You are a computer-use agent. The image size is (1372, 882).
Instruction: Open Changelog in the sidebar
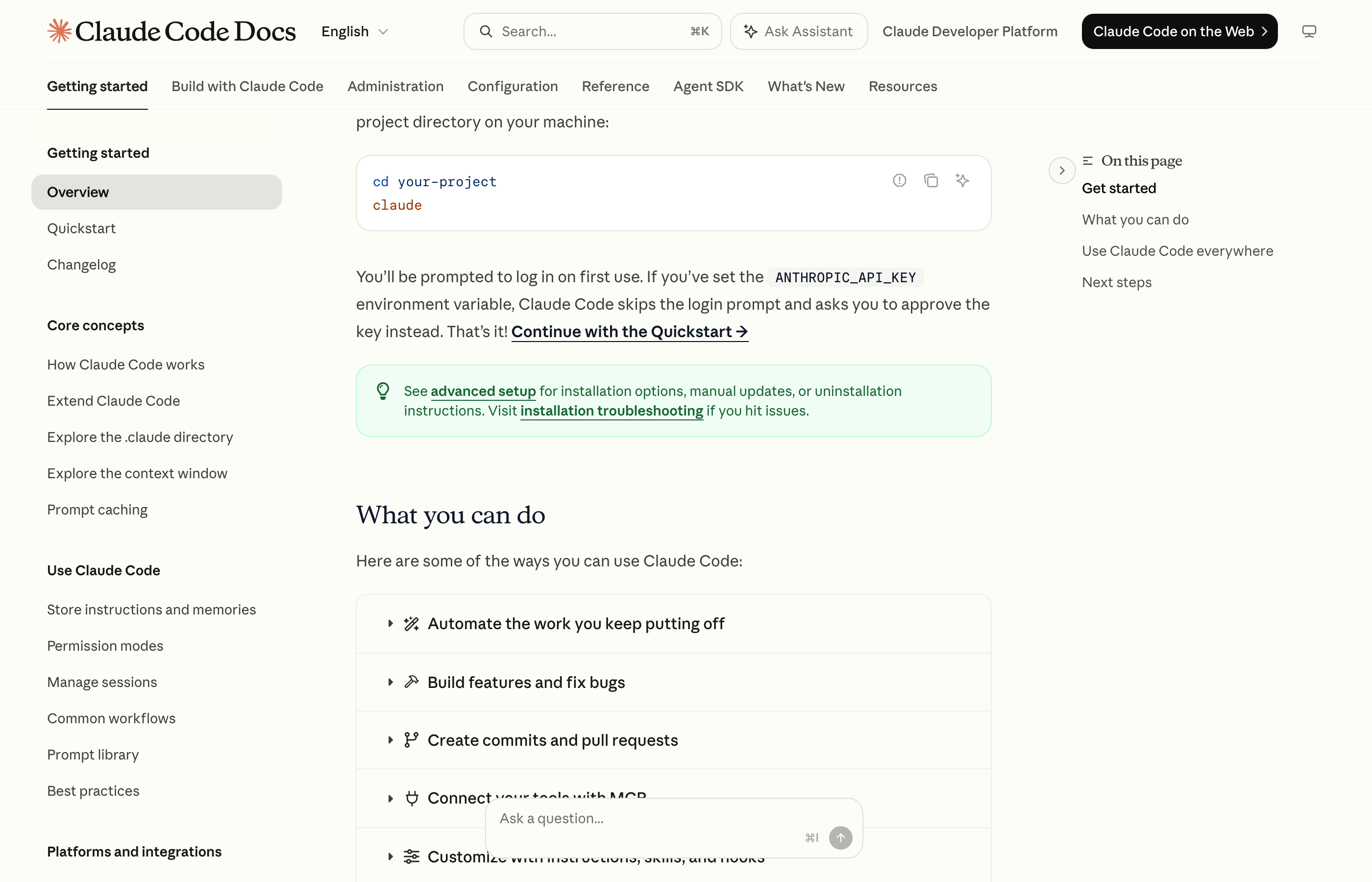point(81,265)
